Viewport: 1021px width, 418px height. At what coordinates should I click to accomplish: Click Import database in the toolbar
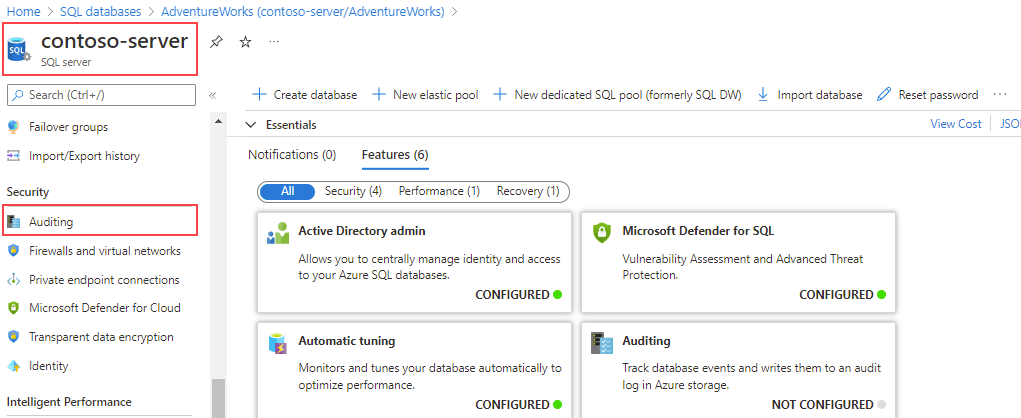pyautogui.click(x=810, y=95)
